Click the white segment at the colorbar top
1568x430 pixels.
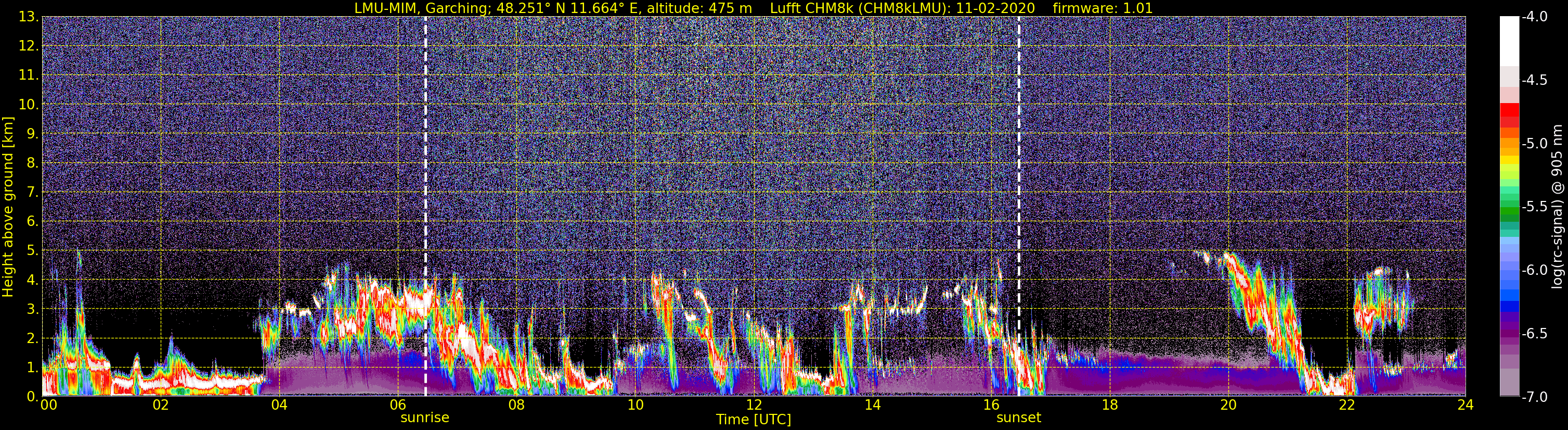point(1510,42)
